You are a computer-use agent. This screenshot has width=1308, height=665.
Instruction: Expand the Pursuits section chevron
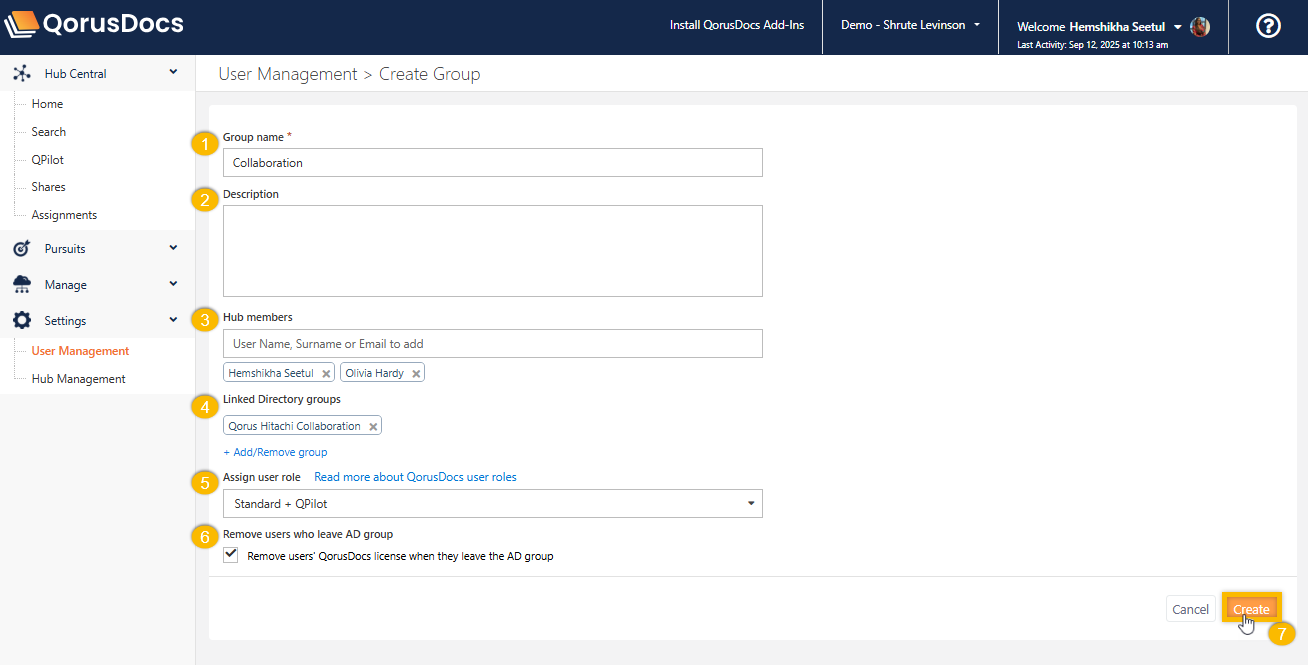pyautogui.click(x=173, y=249)
